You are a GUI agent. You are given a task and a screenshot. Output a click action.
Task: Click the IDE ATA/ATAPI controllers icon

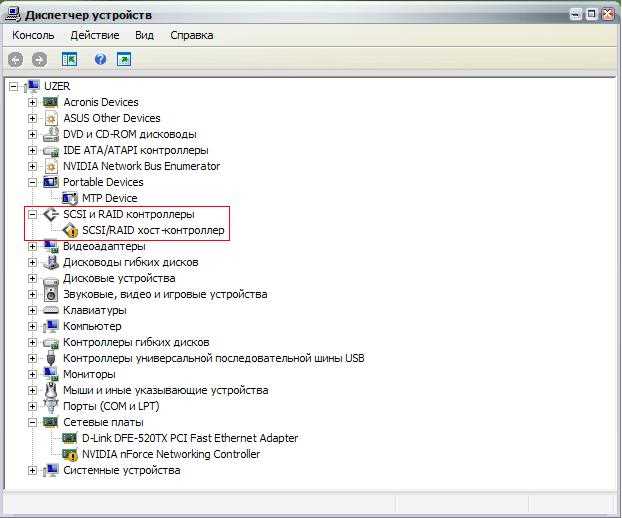(x=51, y=151)
